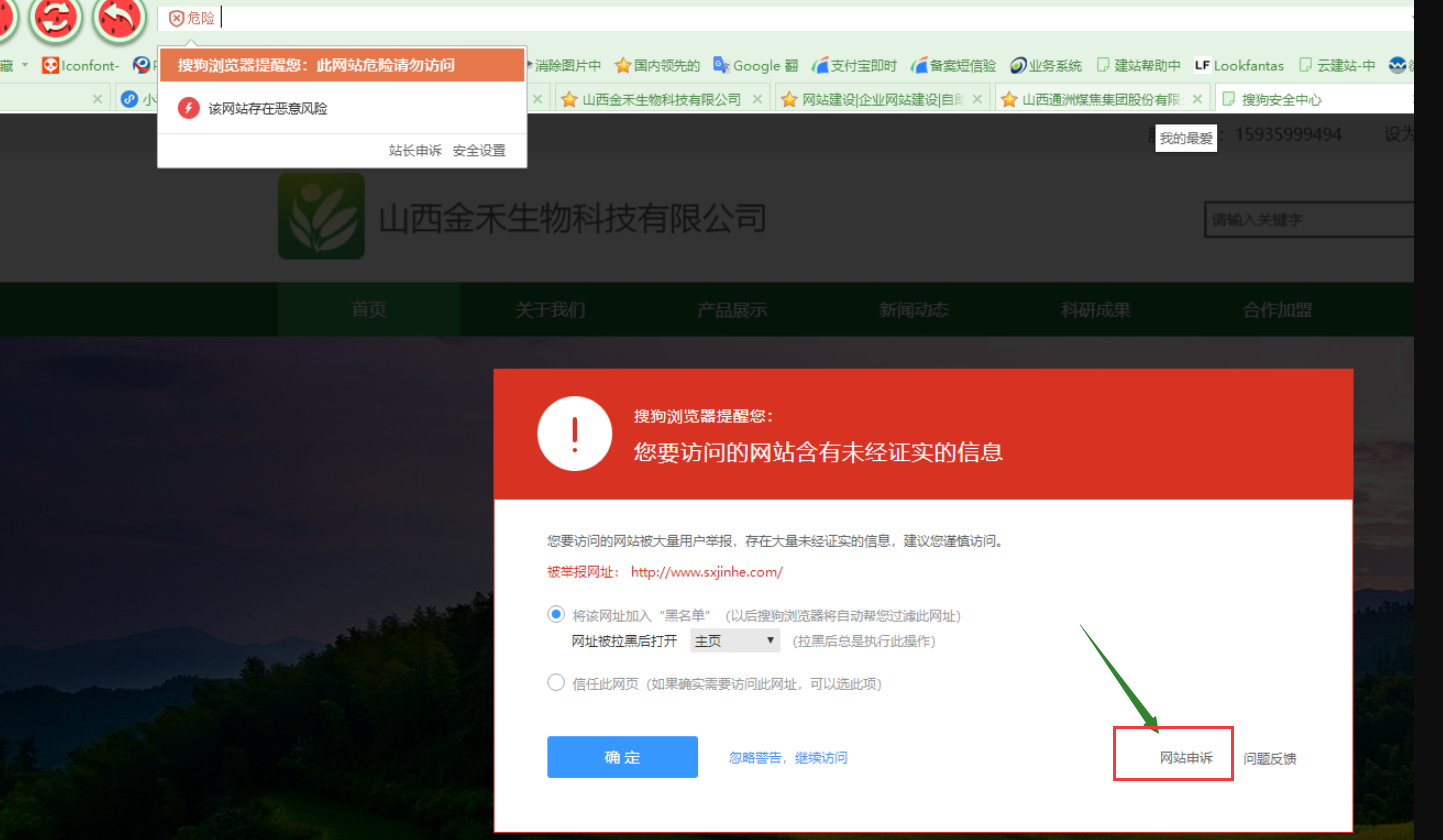The image size is (1443, 840).
Task: Click the 该网站存在恶意风险 message
Action: (x=268, y=108)
